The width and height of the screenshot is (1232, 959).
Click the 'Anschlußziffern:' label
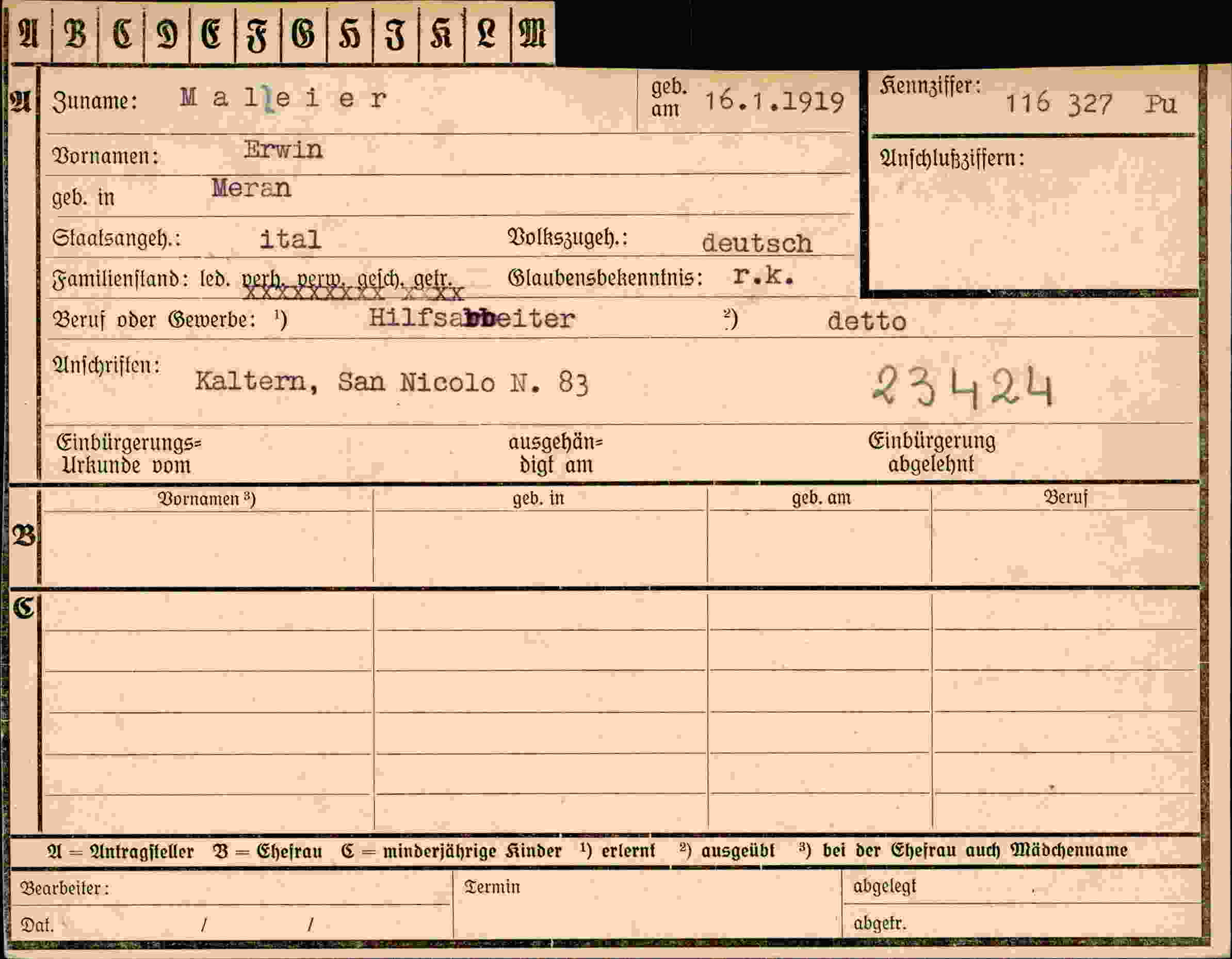952,159
